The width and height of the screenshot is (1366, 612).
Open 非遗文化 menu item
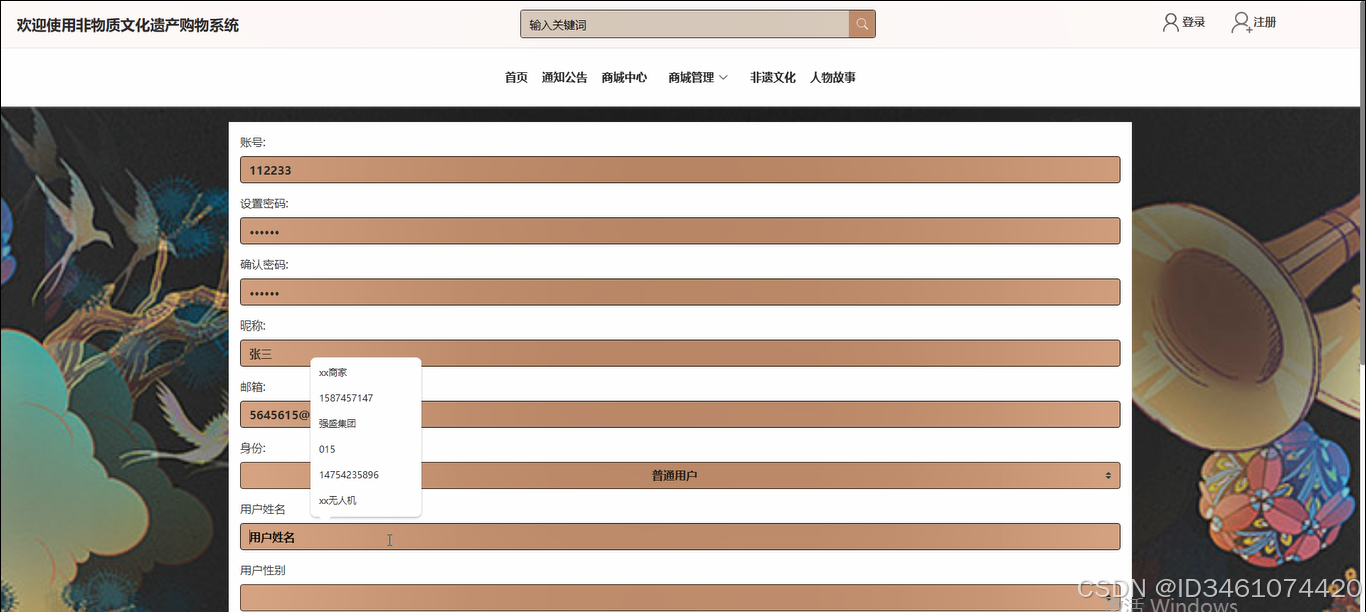coord(773,77)
